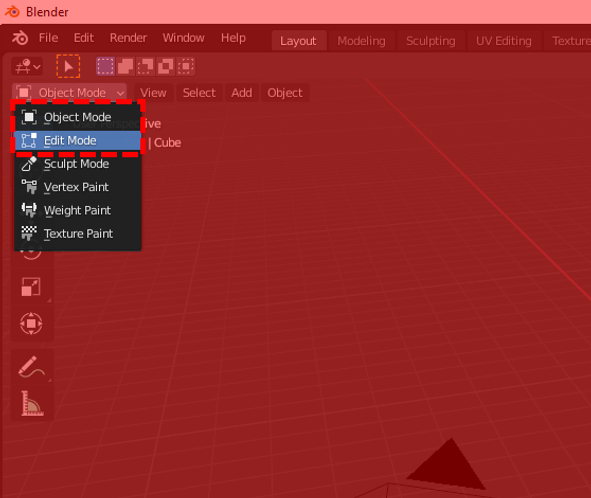
Task: Switch to the UV Editing workspace tab
Action: pyautogui.click(x=504, y=41)
